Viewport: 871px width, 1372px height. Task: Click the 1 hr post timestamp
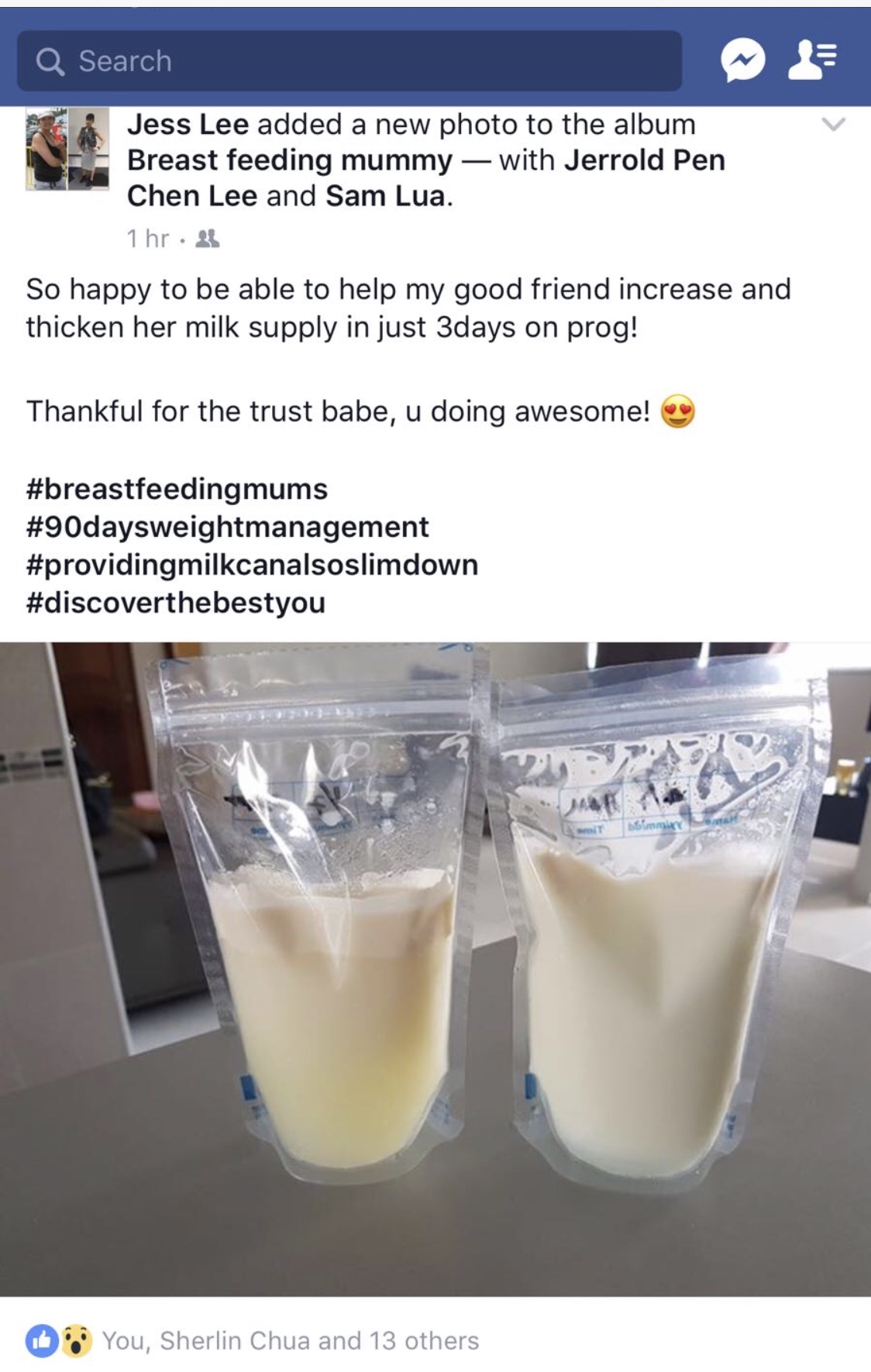[x=147, y=239]
